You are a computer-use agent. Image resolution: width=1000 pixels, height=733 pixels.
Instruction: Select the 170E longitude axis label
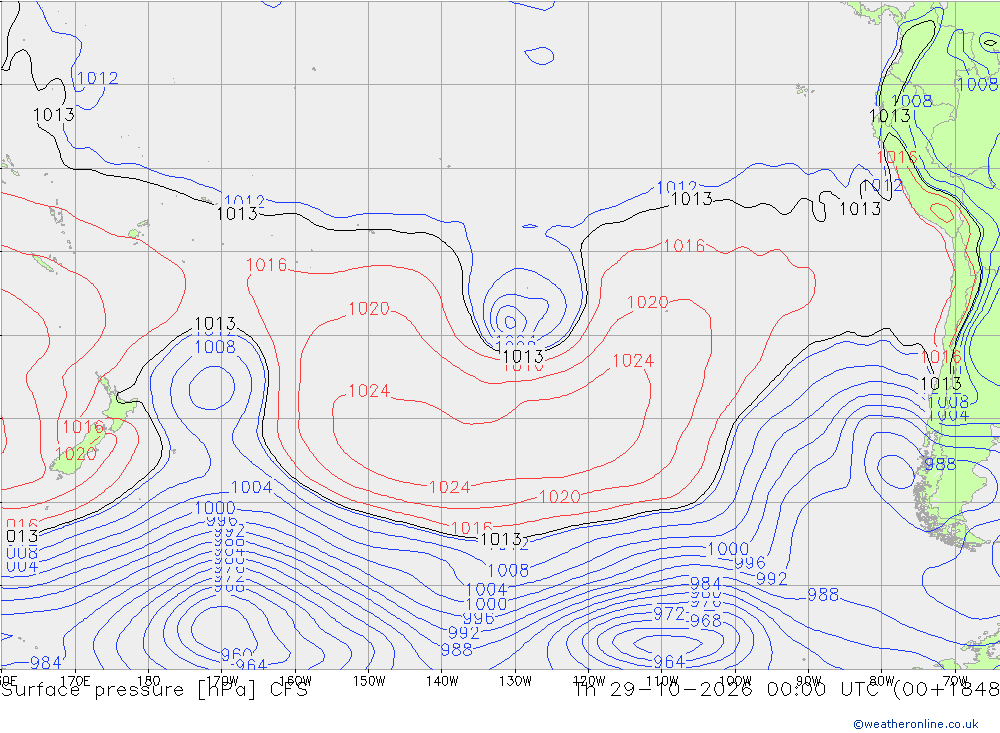click(75, 681)
